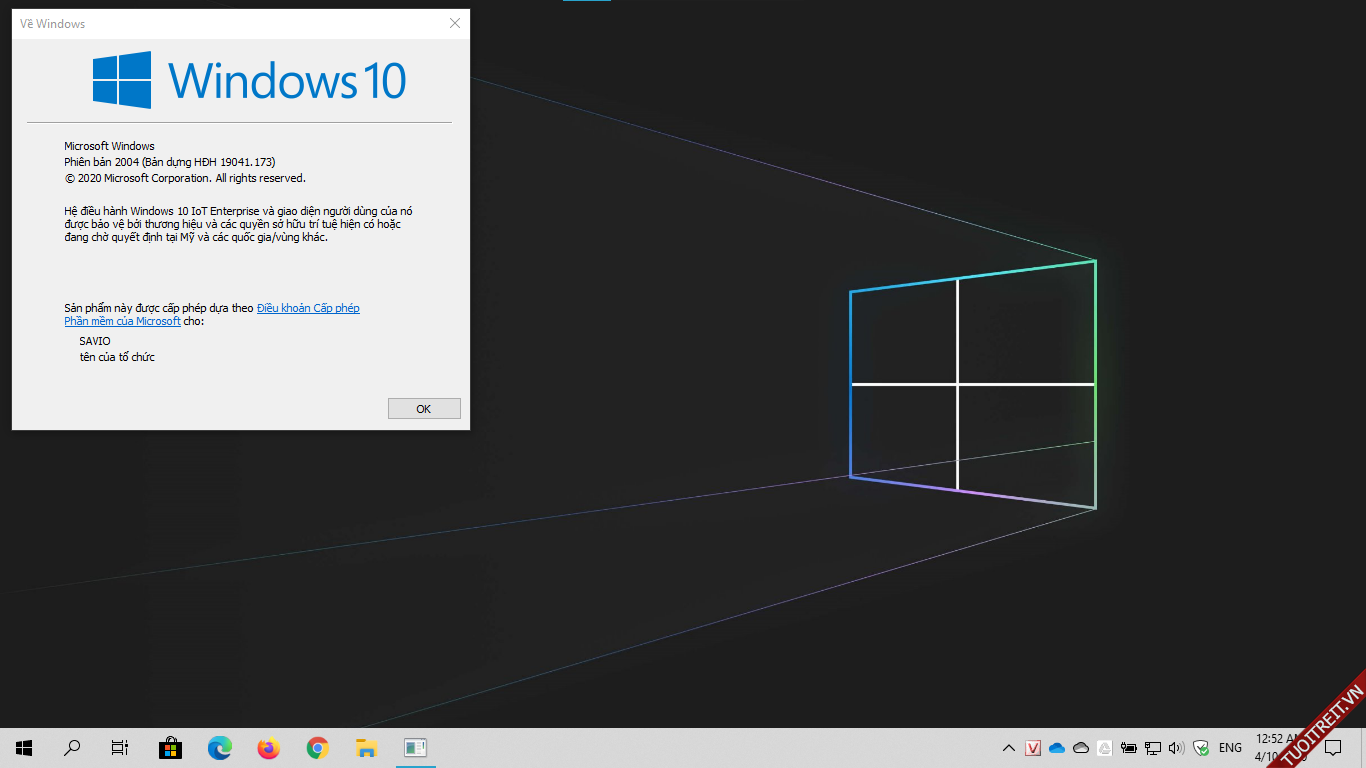Click the OK button in About Windows dialog
Image resolution: width=1366 pixels, height=768 pixels.
tap(424, 409)
